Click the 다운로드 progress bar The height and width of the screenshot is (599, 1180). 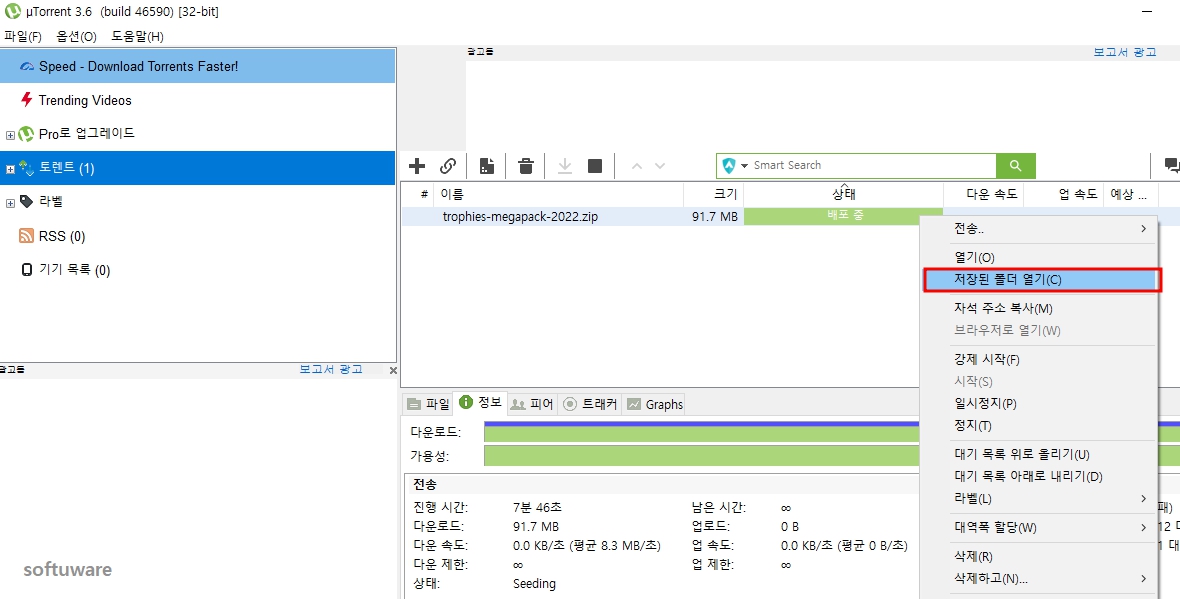pyautogui.click(x=701, y=432)
